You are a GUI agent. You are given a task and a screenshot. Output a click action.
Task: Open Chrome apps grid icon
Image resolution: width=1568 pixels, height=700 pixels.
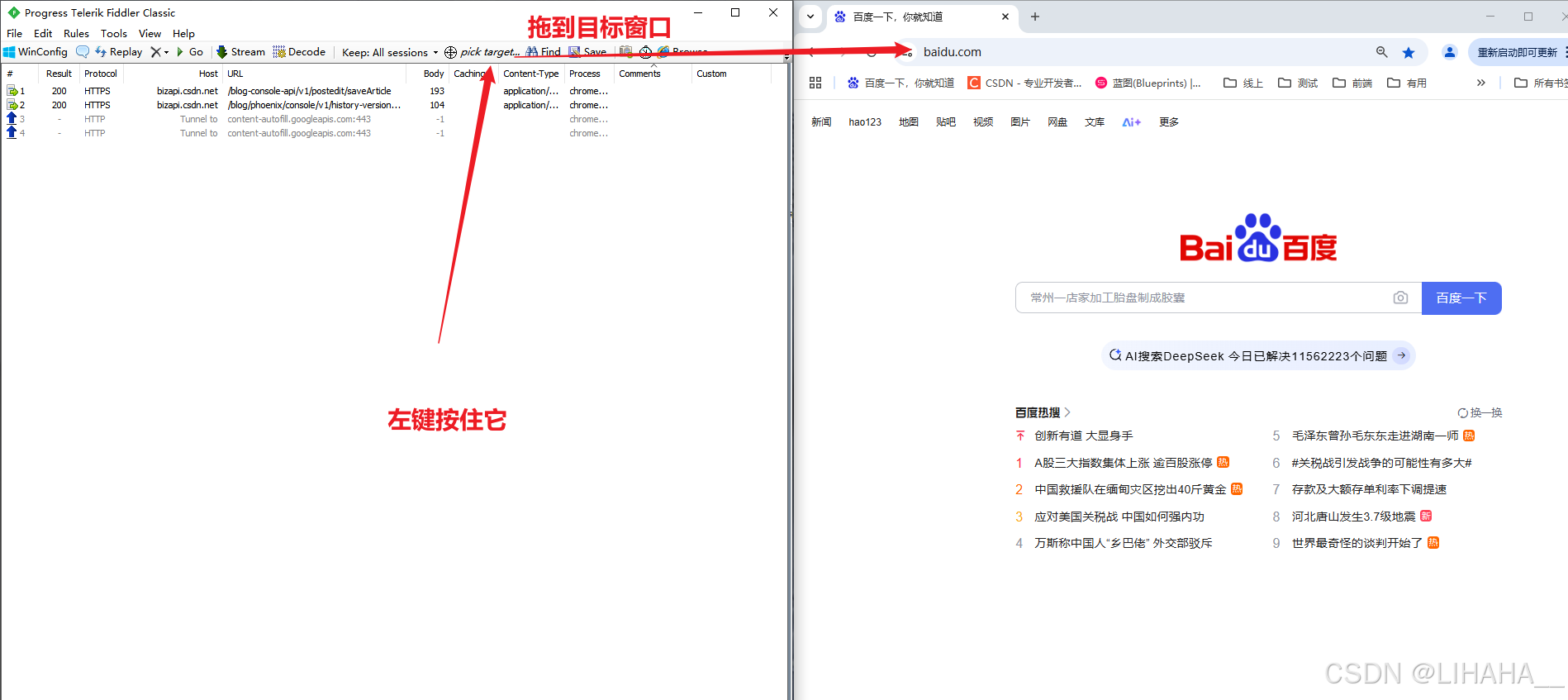coord(815,83)
